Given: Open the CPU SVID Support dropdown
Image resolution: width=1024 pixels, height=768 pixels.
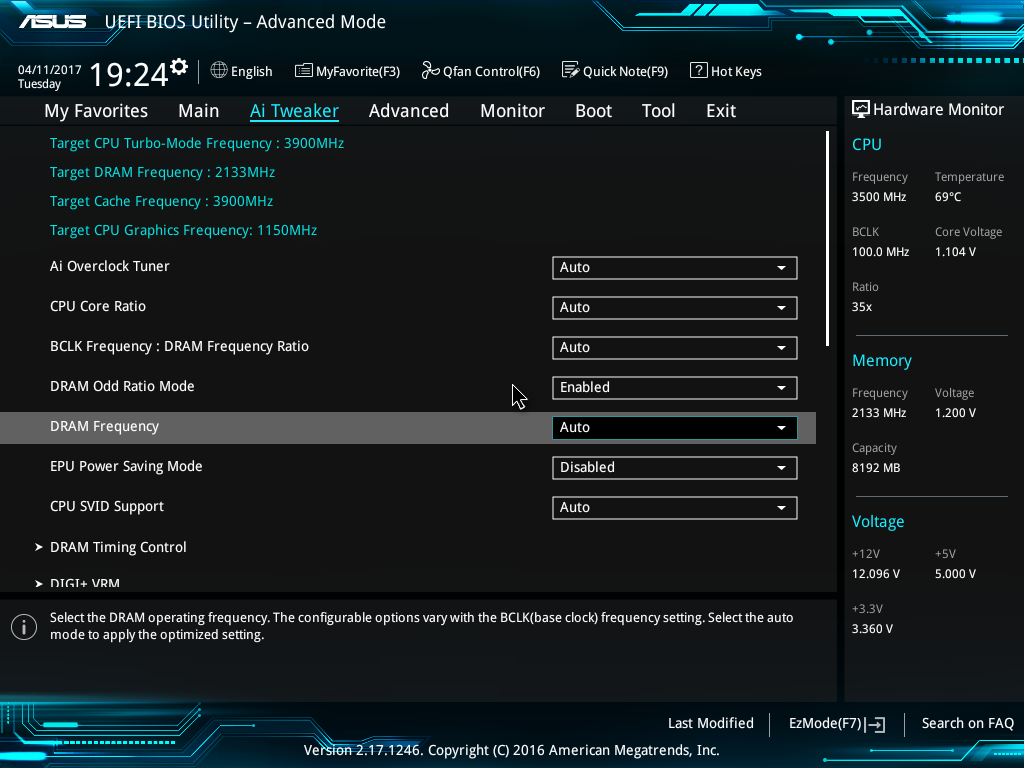Looking at the screenshot, I should [x=674, y=507].
